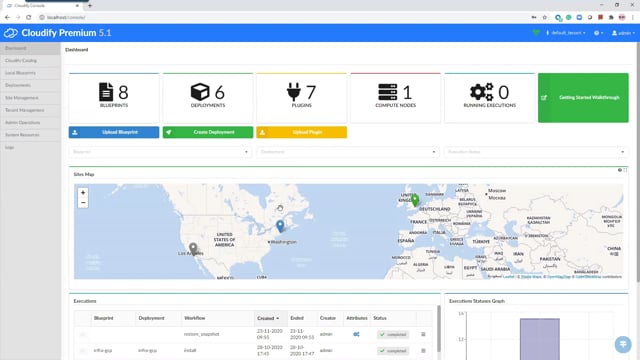Click the Plugins plug icon
This screenshot has width=640, height=360.
click(x=293, y=92)
